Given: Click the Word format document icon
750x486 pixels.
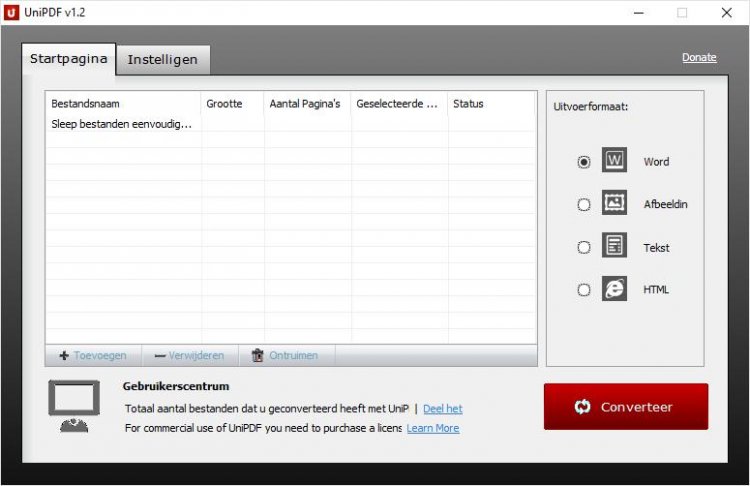Looking at the screenshot, I should tap(614, 161).
